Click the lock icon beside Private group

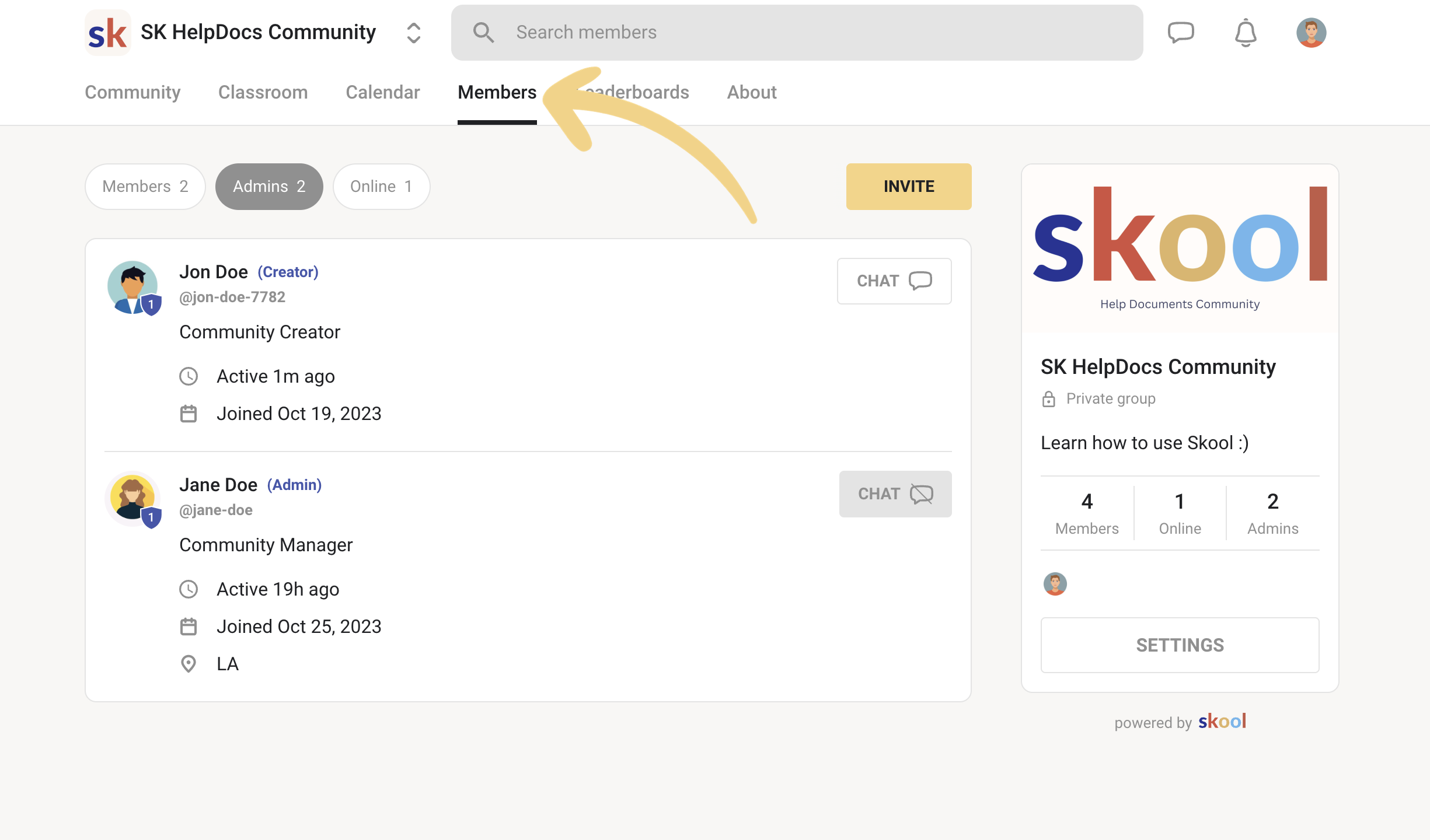(1049, 399)
